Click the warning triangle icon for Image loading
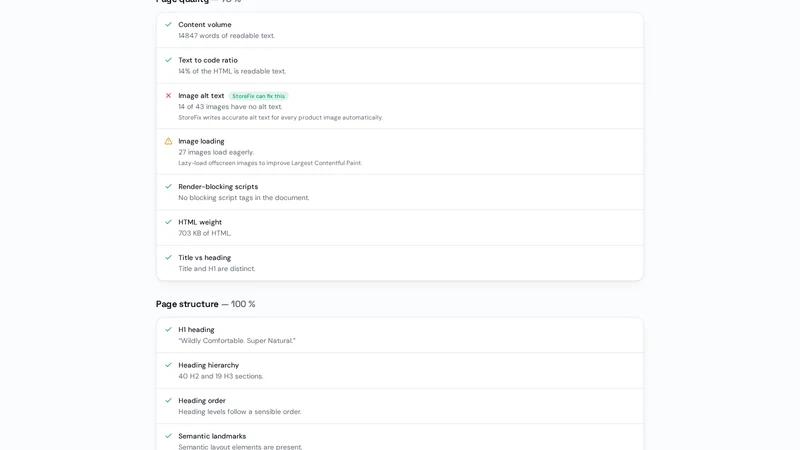This screenshot has width=800, height=450. click(168, 141)
